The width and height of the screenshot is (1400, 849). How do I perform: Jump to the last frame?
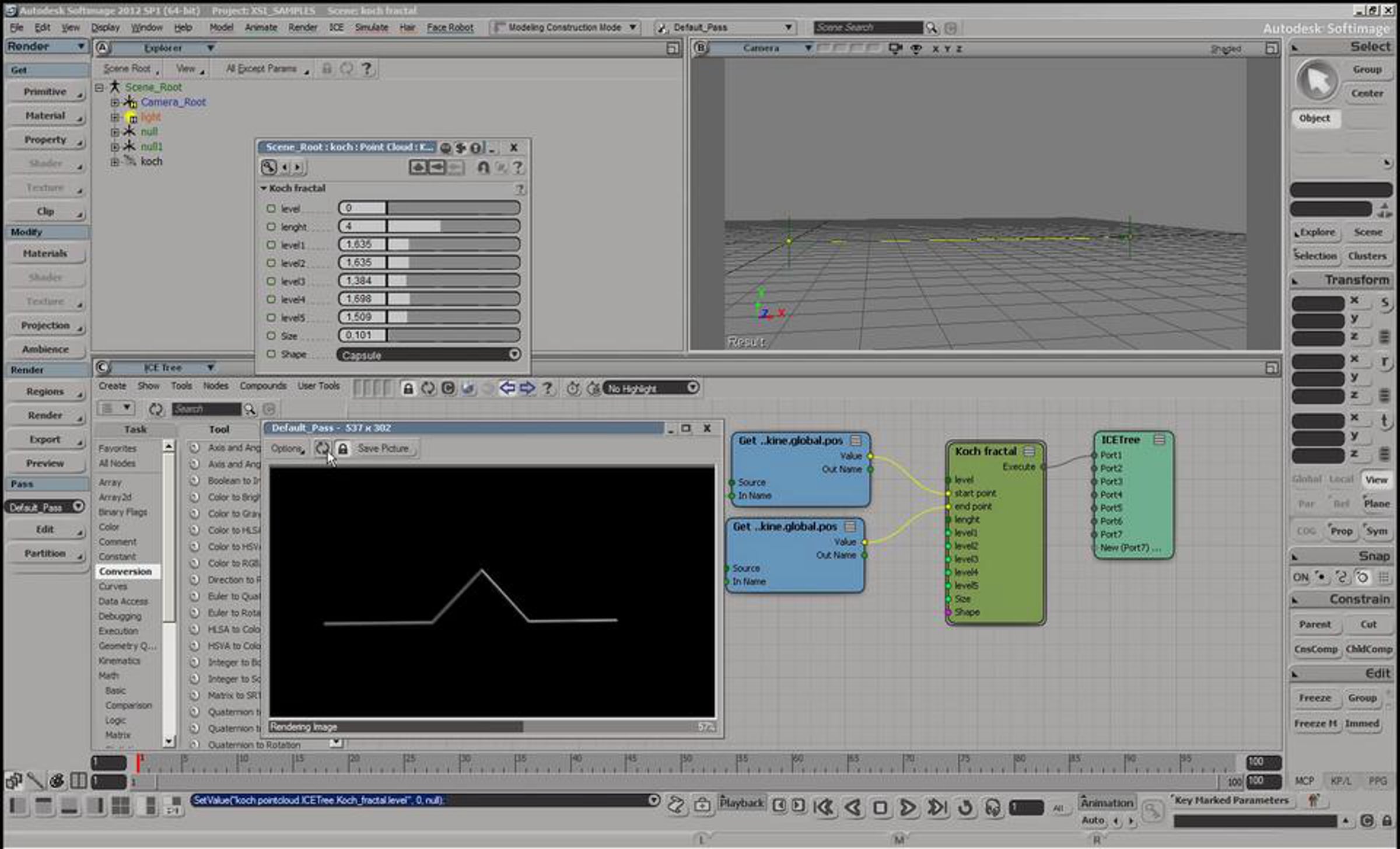tap(937, 807)
